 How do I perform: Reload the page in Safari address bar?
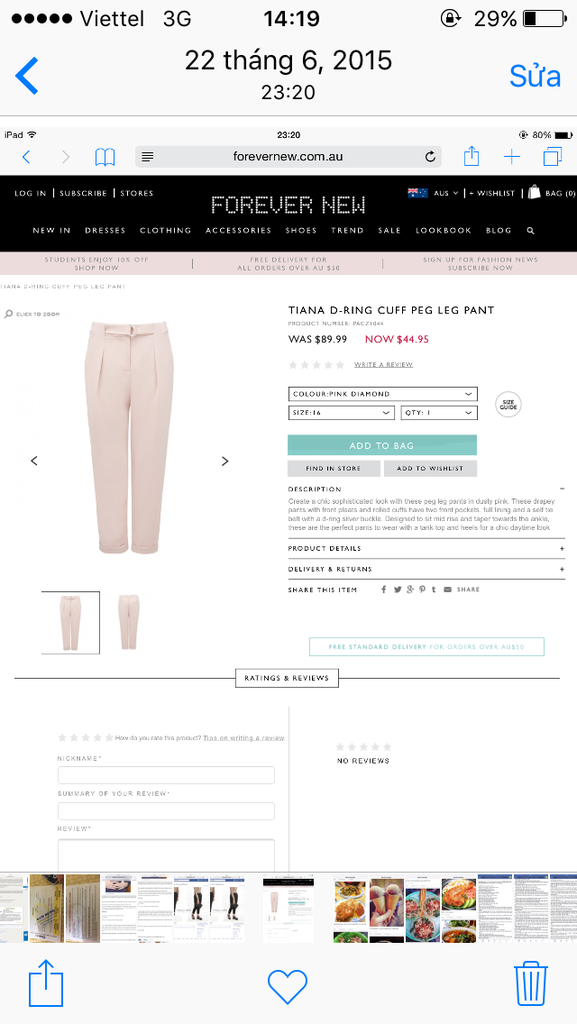click(x=429, y=157)
